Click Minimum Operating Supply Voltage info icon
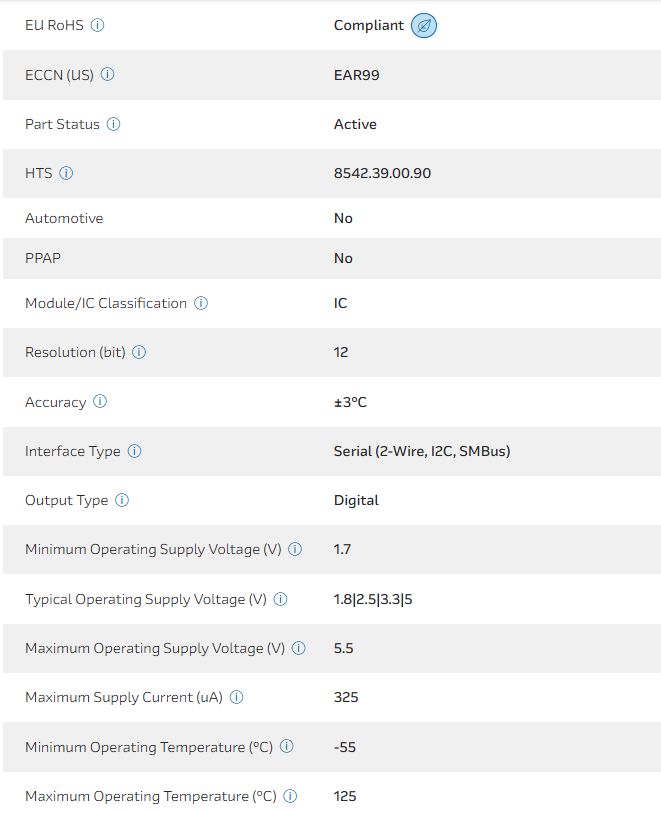Image resolution: width=661 pixels, height=813 pixels. click(x=295, y=549)
